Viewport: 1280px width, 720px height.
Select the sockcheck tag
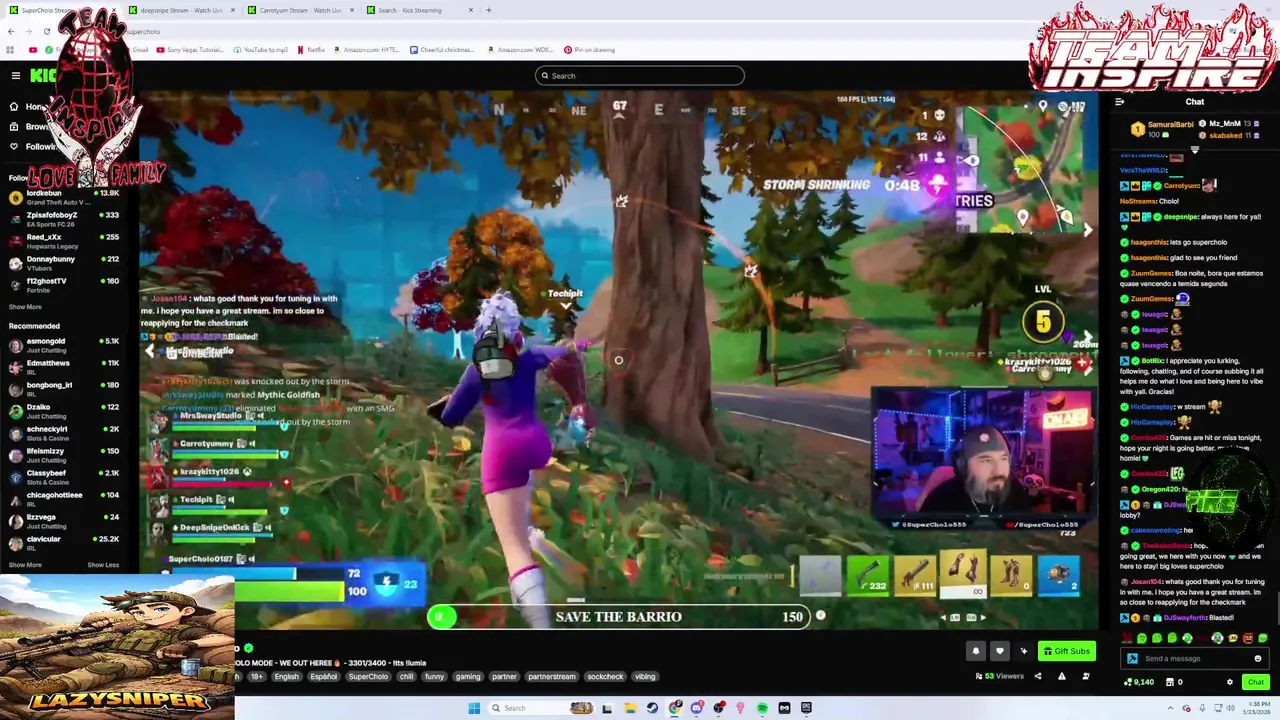pos(605,677)
